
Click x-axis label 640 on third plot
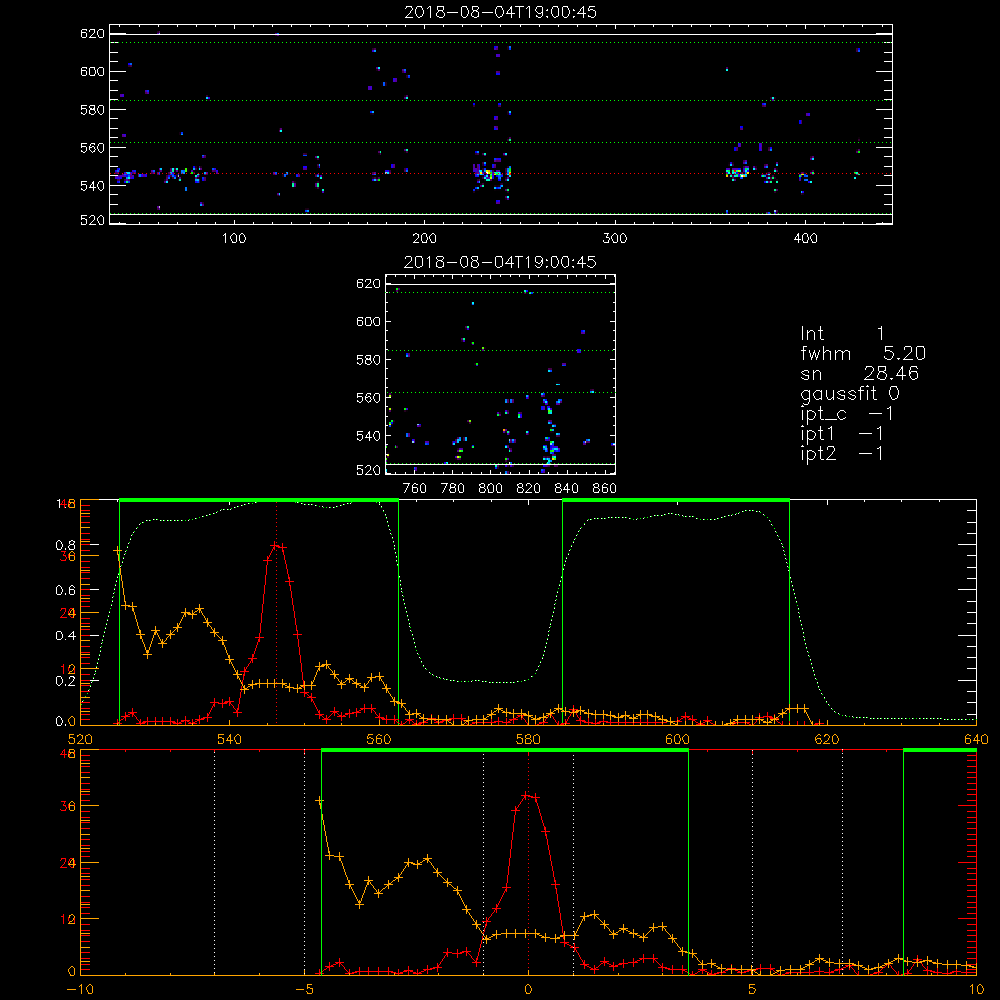(976, 739)
